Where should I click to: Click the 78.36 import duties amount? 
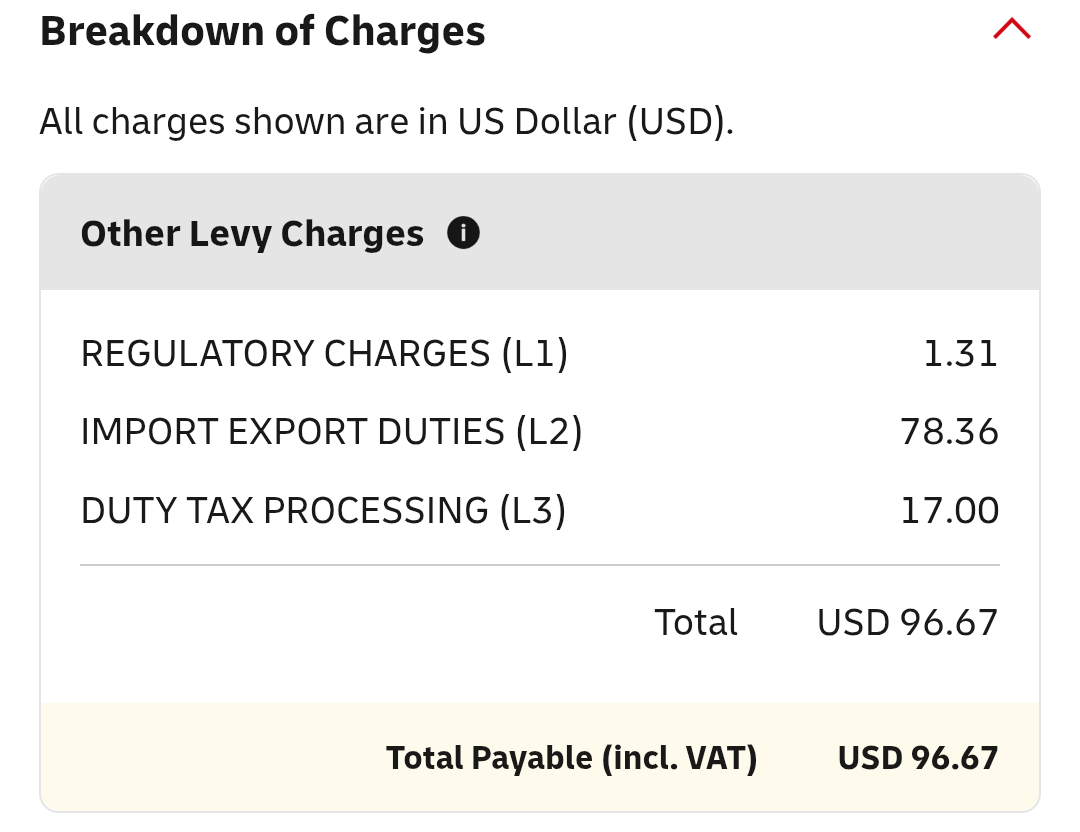949,432
